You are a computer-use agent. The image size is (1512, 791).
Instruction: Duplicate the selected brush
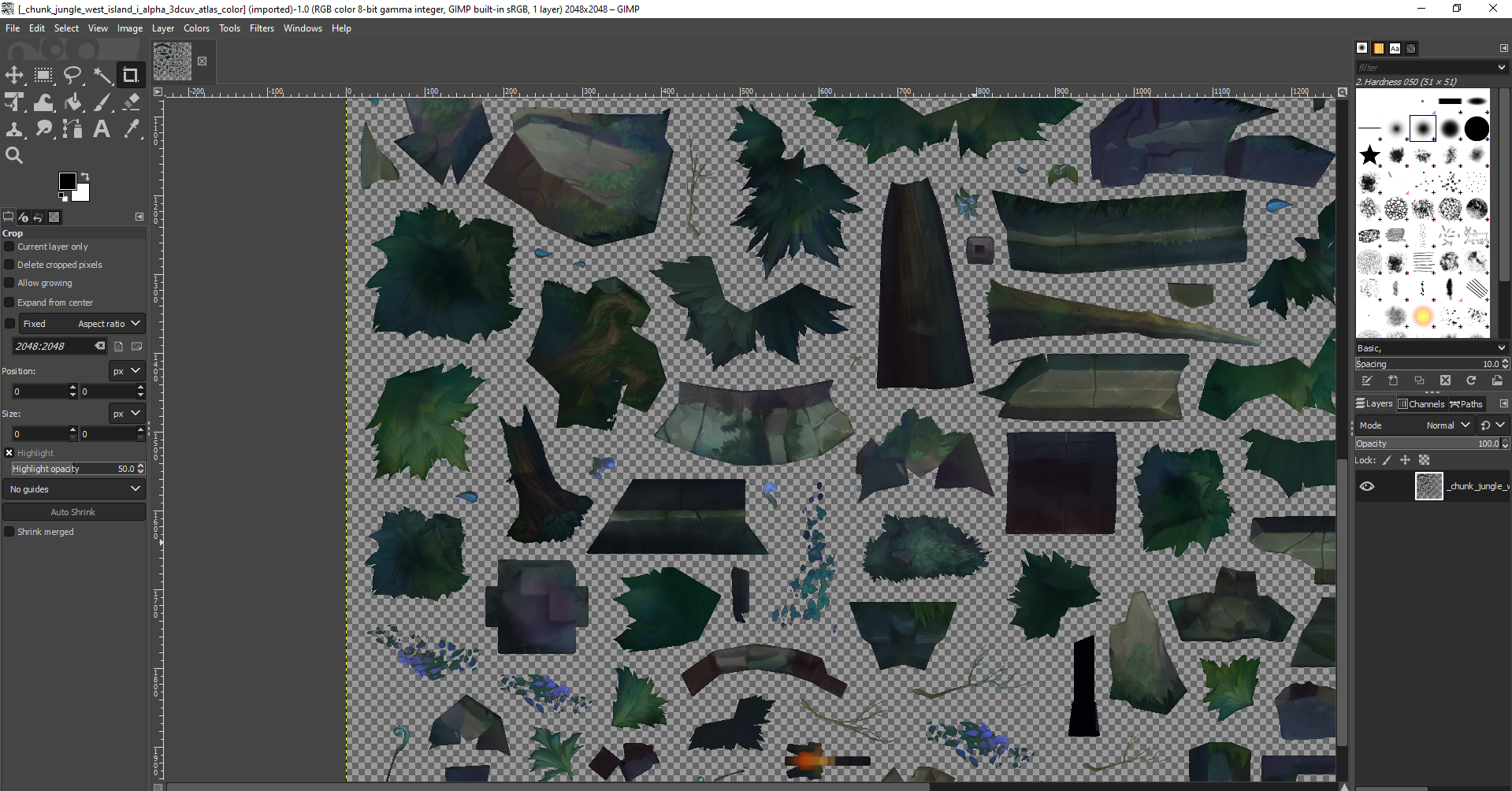tap(1419, 381)
